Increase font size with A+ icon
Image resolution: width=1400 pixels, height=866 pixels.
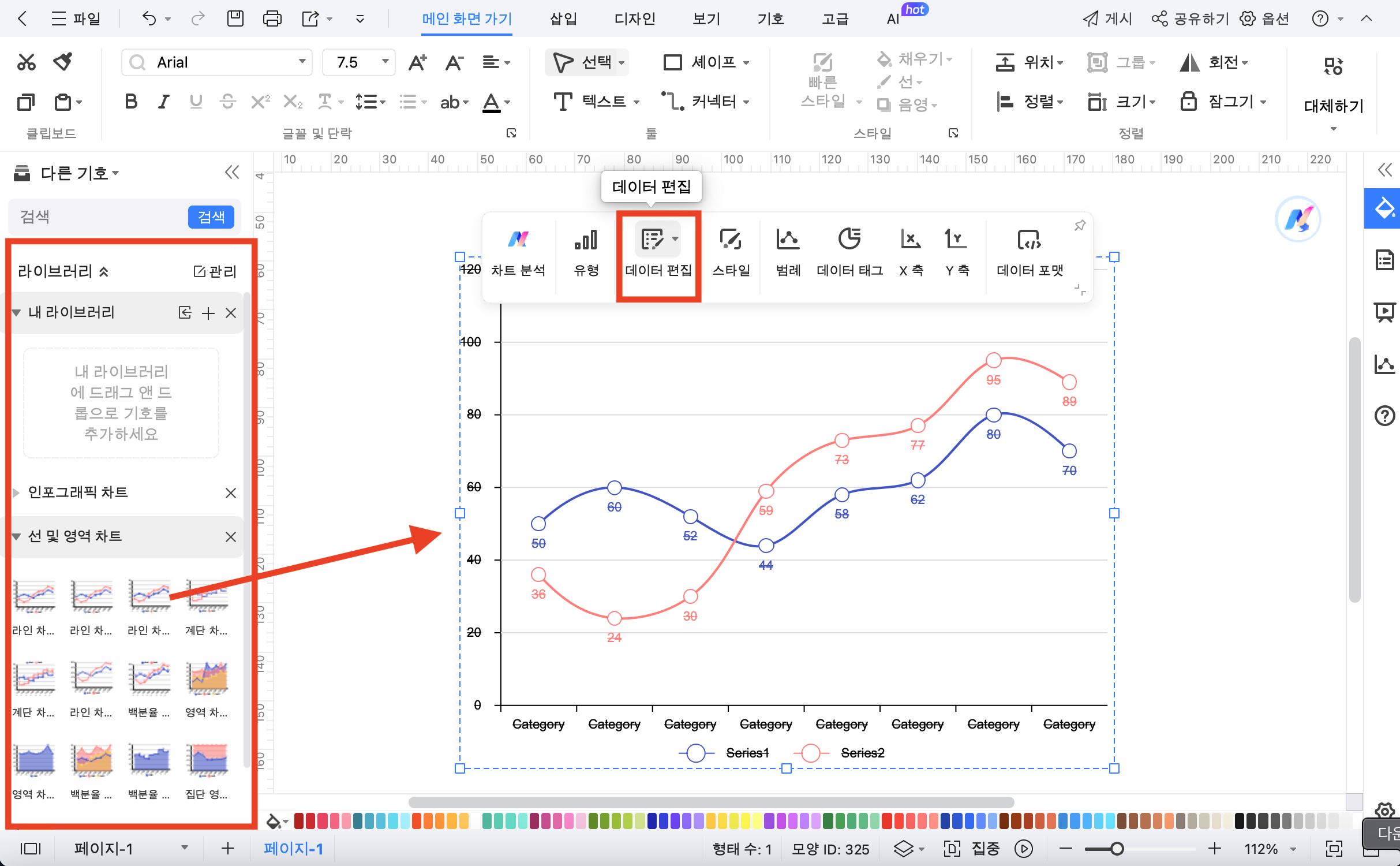tap(417, 62)
